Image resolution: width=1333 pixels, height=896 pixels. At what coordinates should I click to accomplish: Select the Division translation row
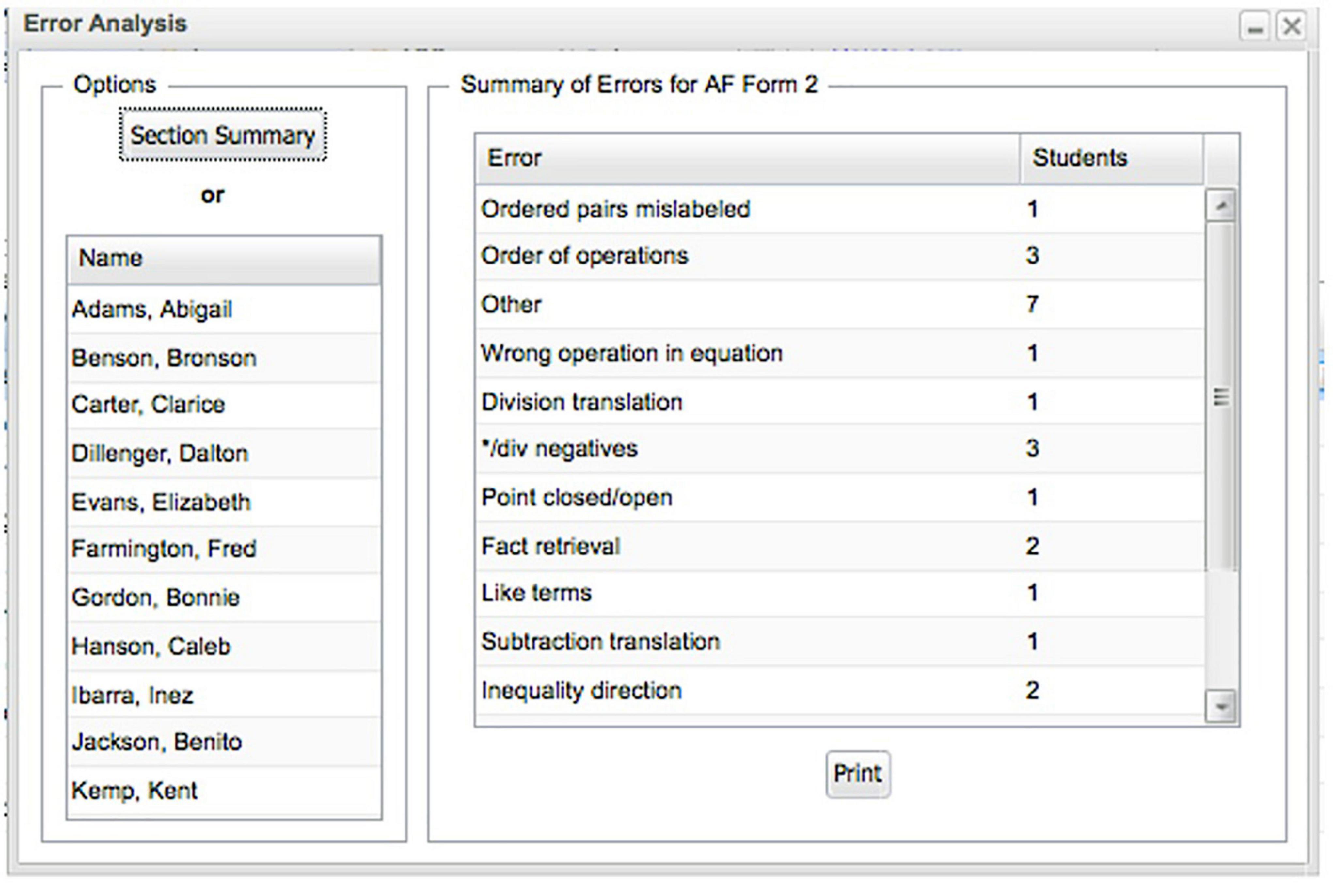[x=840, y=401]
